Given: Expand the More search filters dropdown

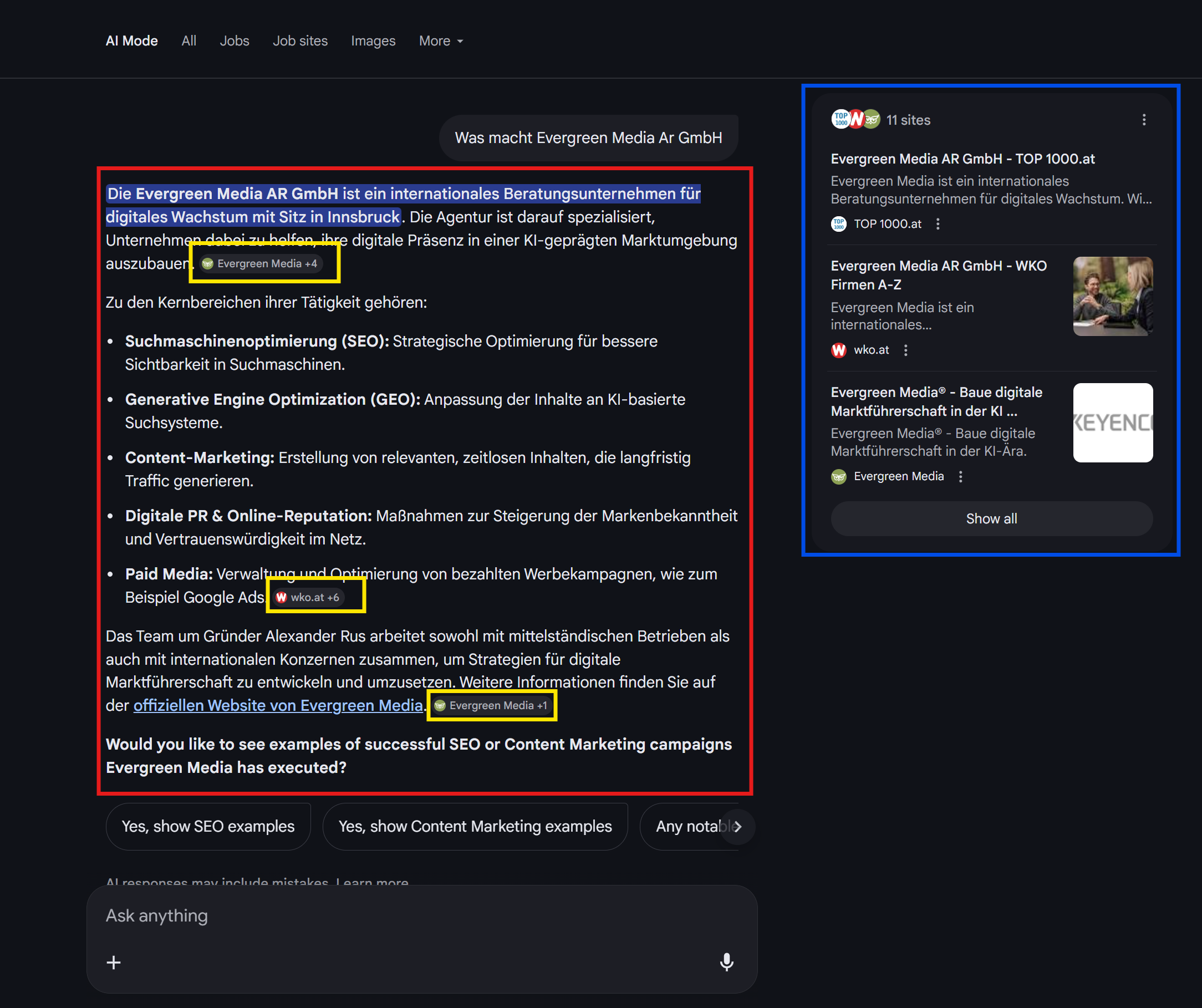Looking at the screenshot, I should coord(440,41).
